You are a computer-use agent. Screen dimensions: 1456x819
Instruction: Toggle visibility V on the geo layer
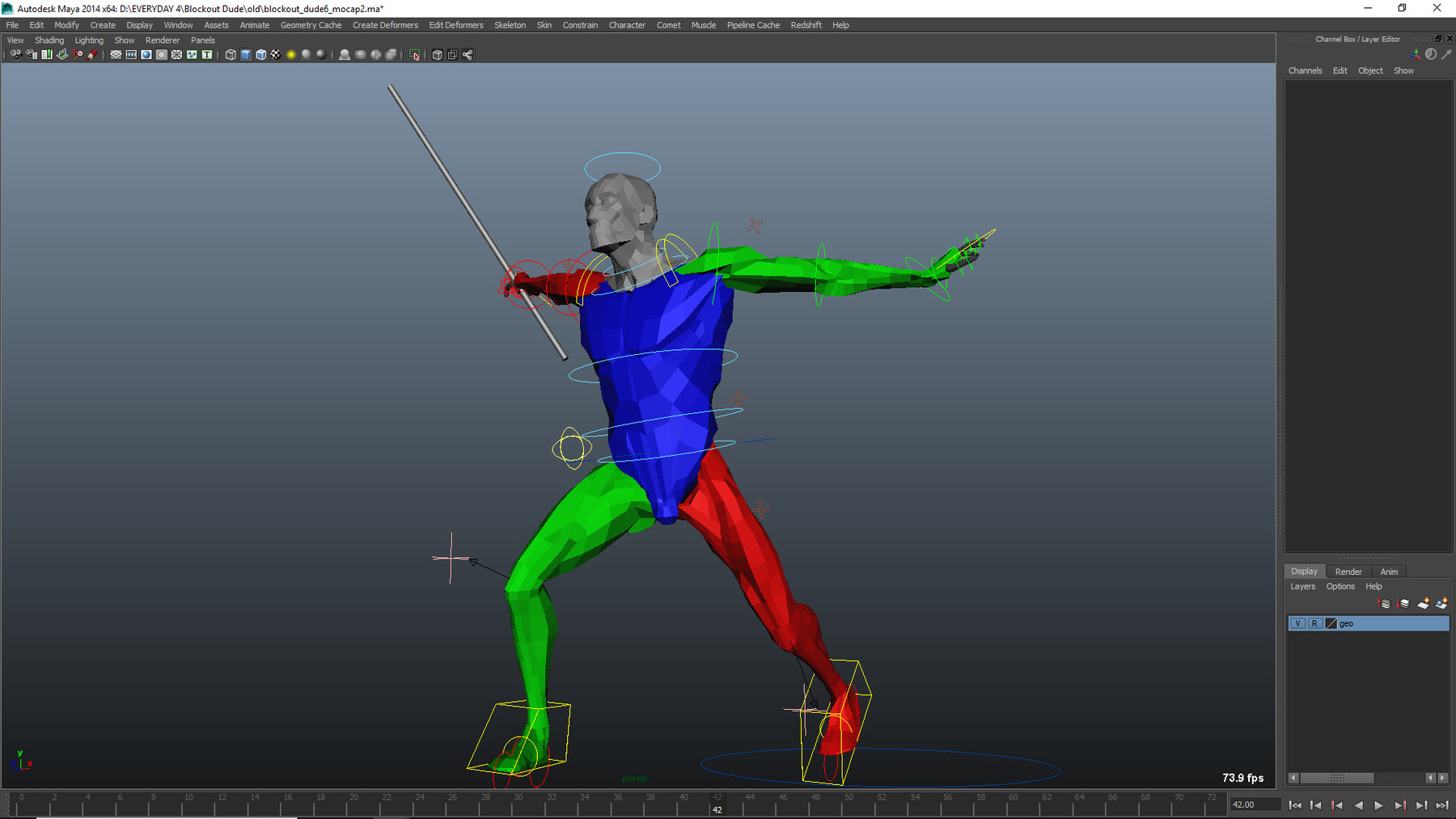tap(1298, 623)
